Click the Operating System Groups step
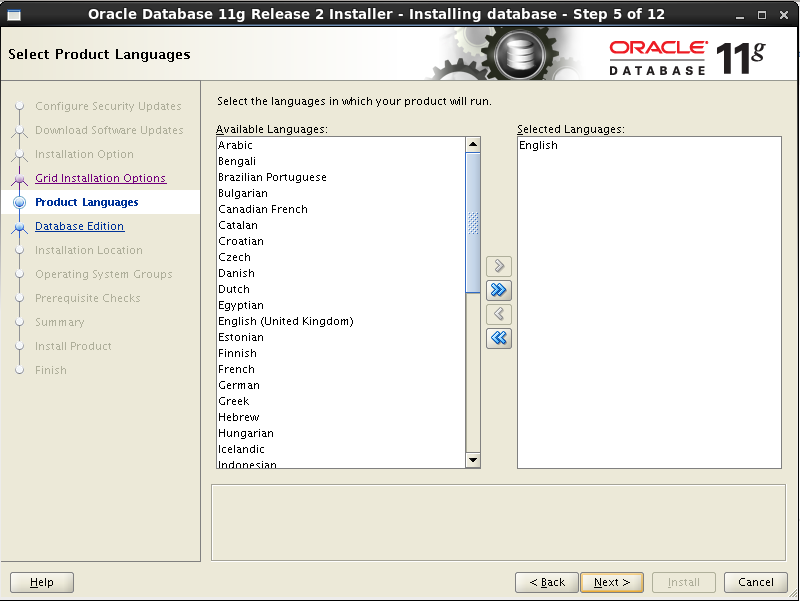This screenshot has width=800, height=601. click(104, 274)
